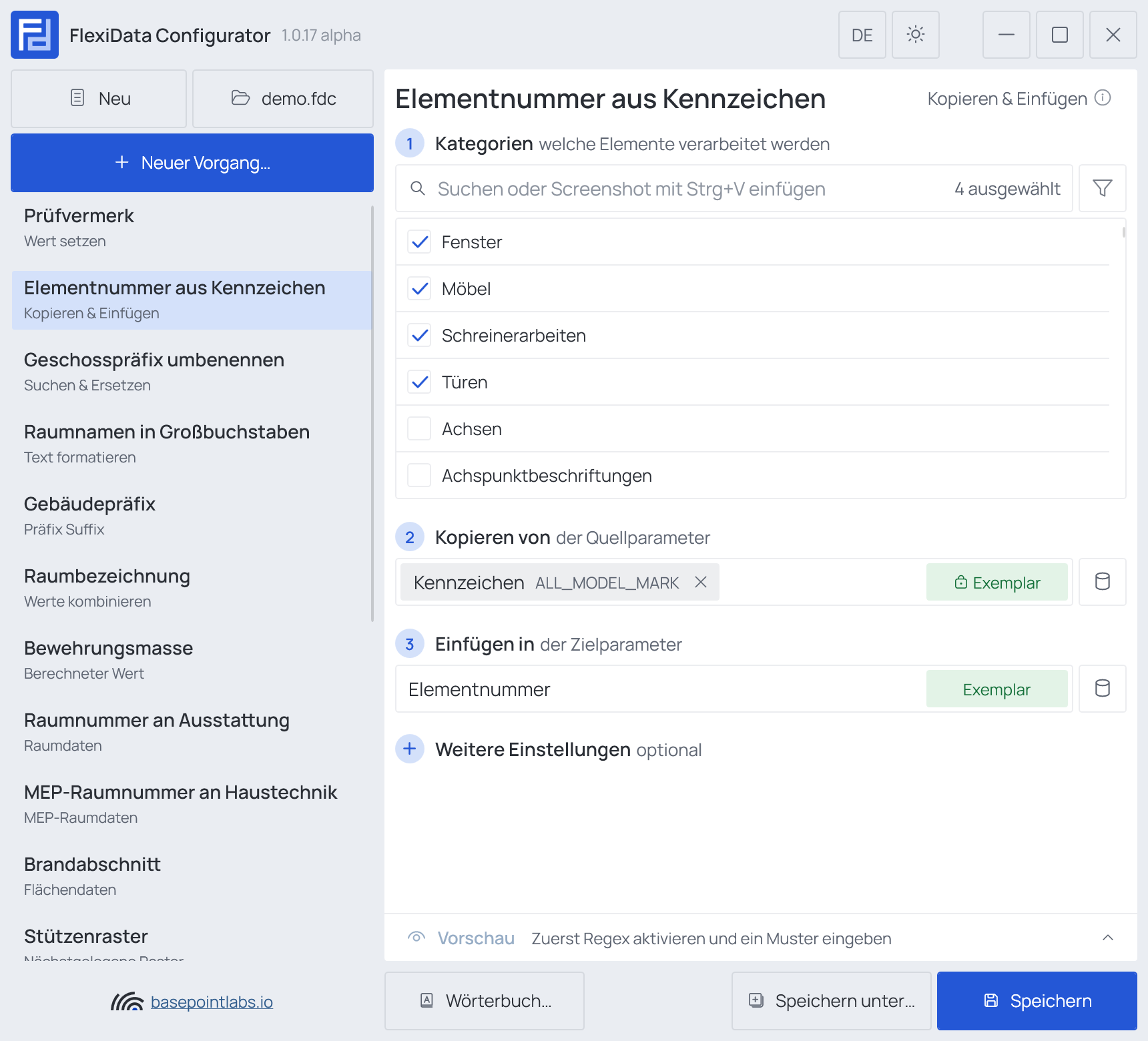Remove the Kennzeichen ALL_MODEL_MARK parameter chip

click(701, 582)
